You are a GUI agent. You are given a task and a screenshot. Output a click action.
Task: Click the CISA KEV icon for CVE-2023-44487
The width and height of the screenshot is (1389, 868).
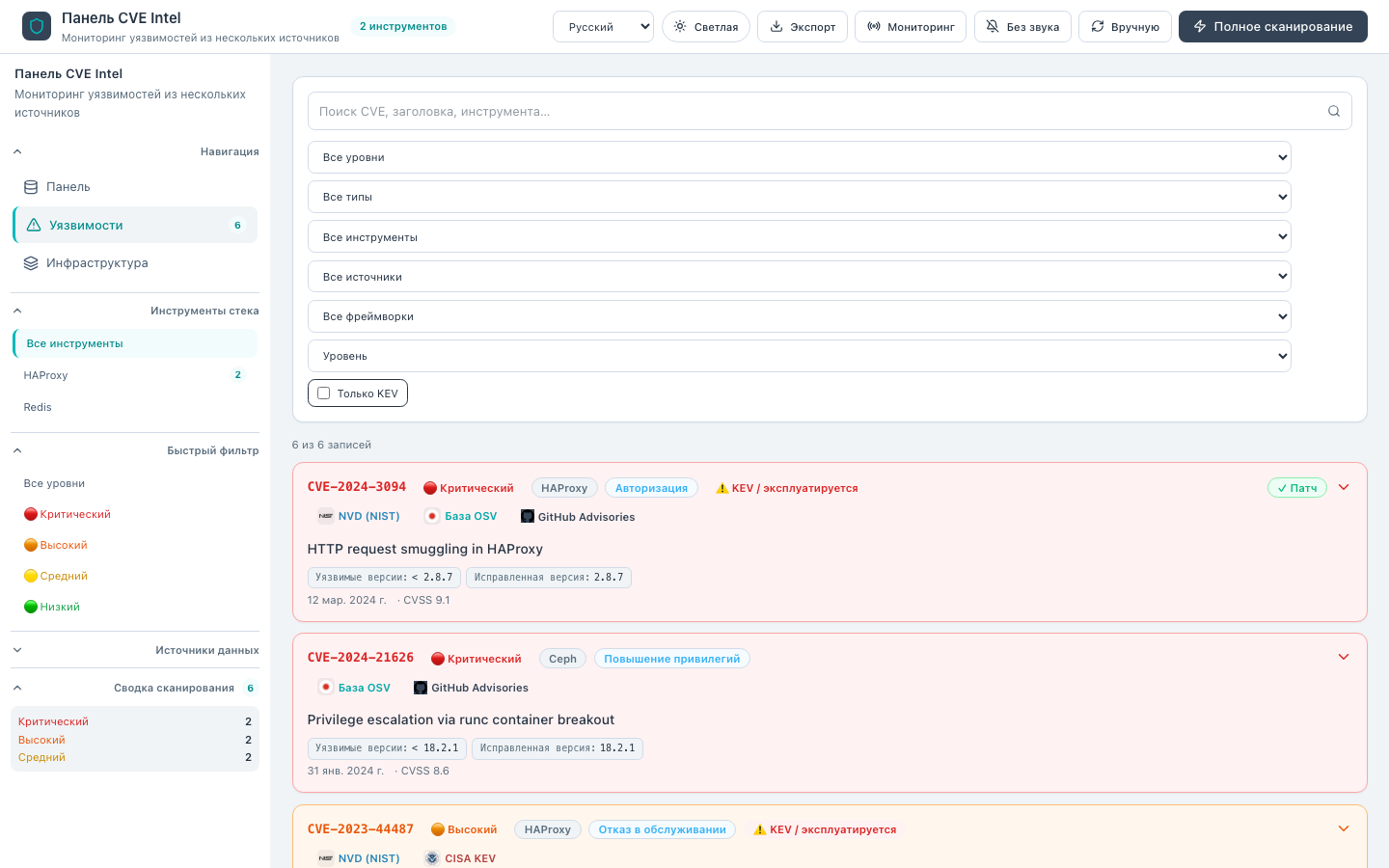432,858
